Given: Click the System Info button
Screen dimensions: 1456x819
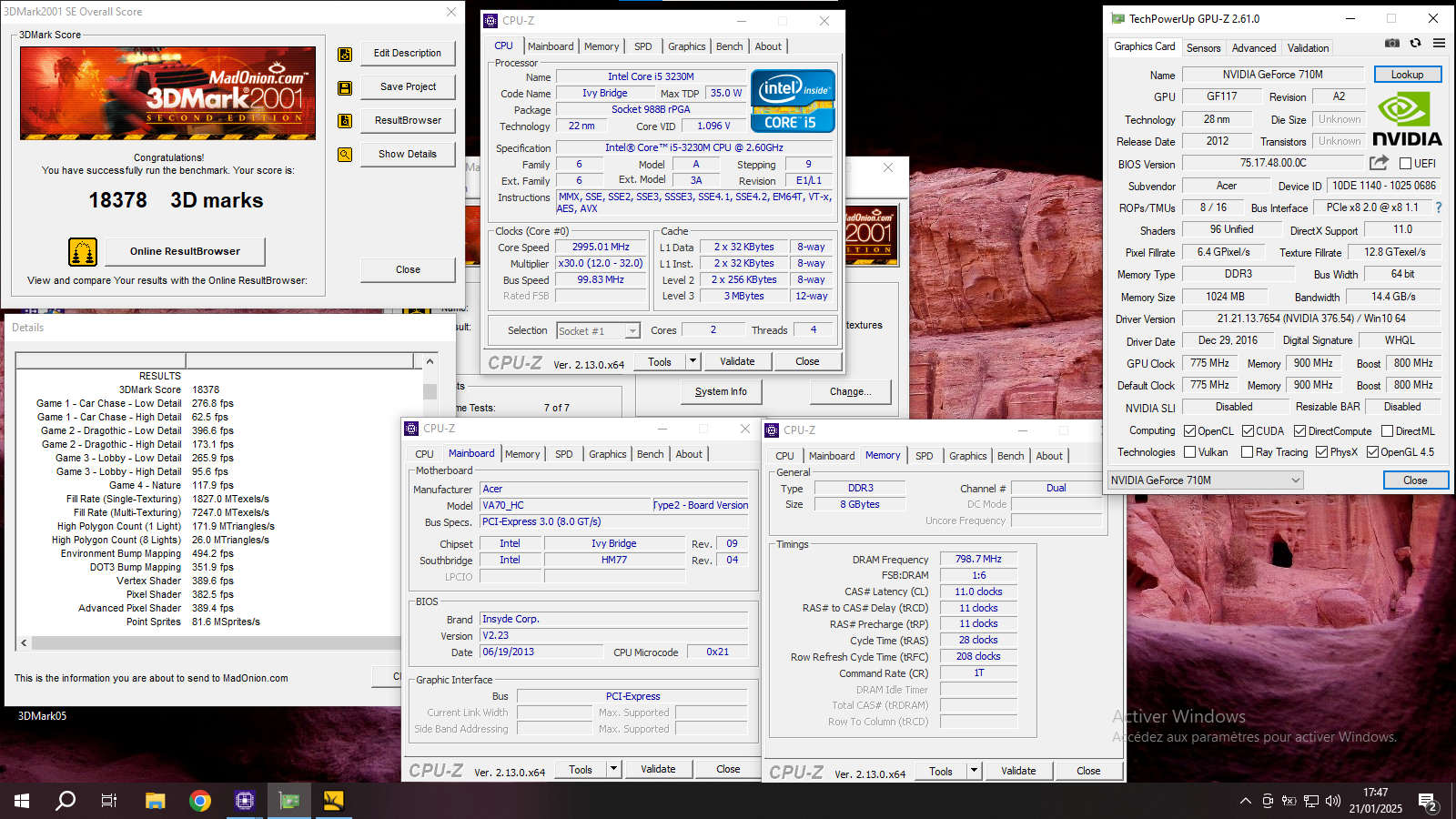Looking at the screenshot, I should 721,391.
